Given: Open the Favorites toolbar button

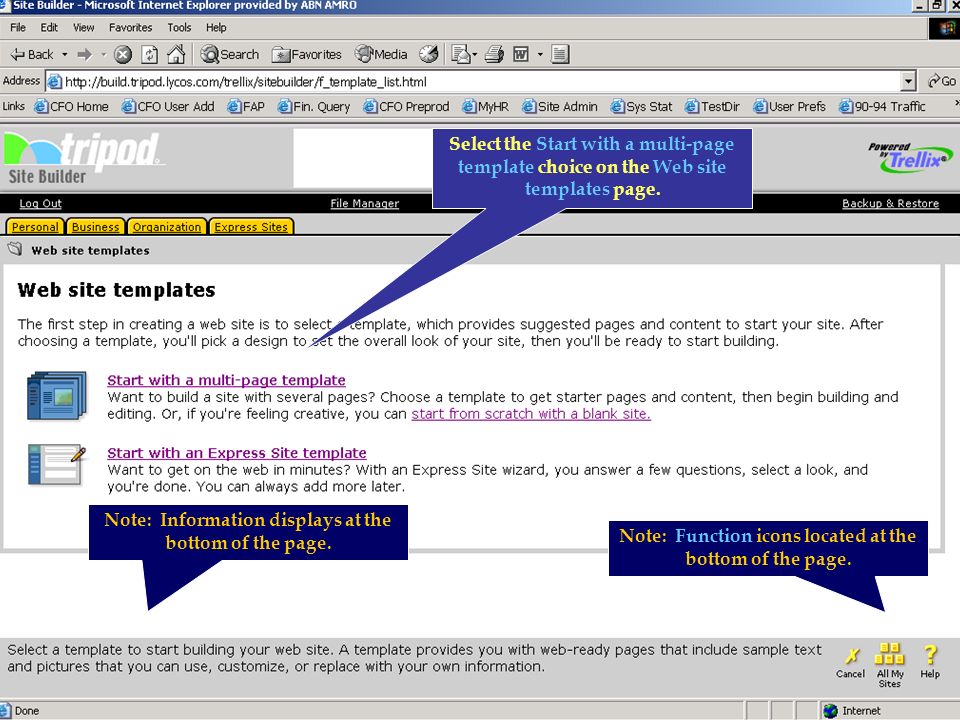Looking at the screenshot, I should point(307,54).
